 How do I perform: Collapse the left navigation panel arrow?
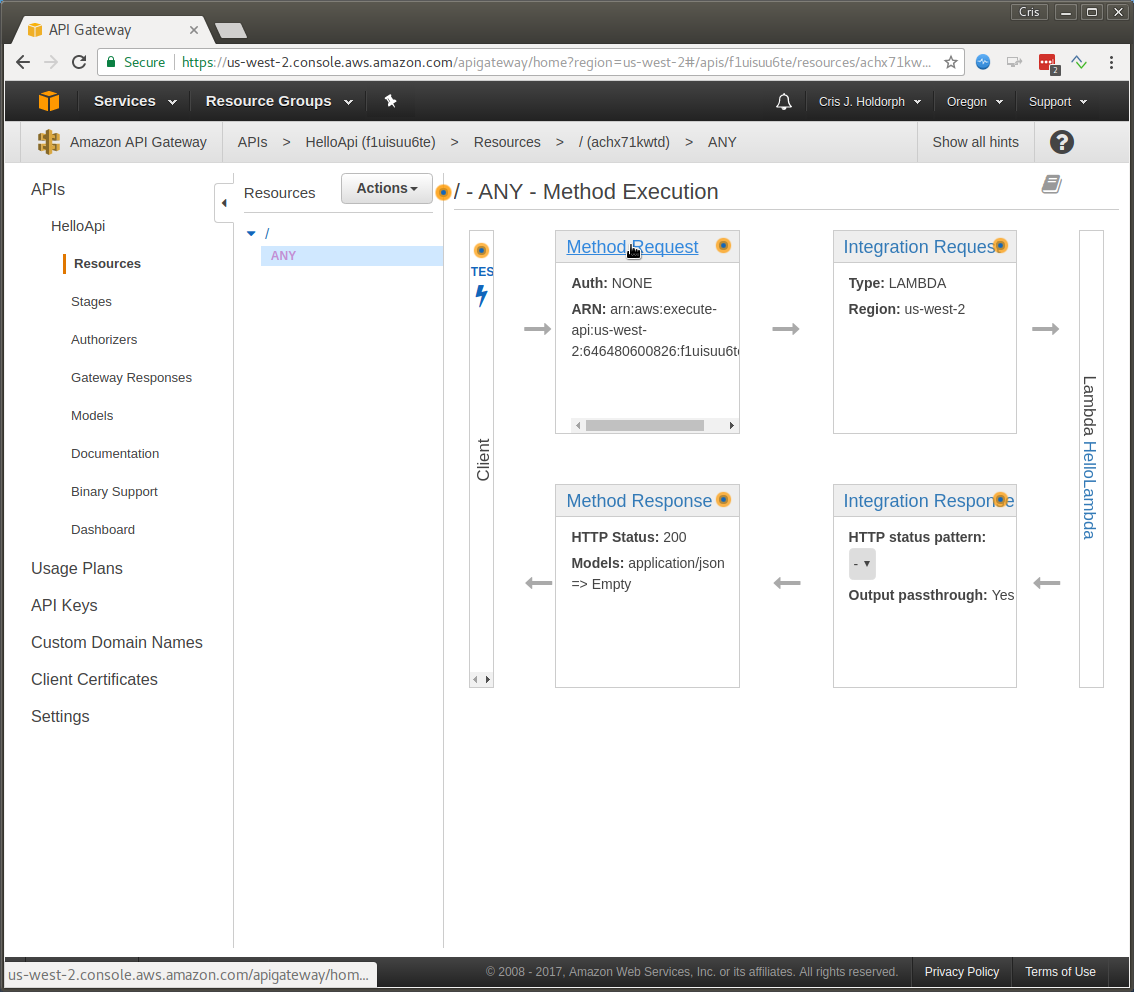pyautogui.click(x=224, y=203)
